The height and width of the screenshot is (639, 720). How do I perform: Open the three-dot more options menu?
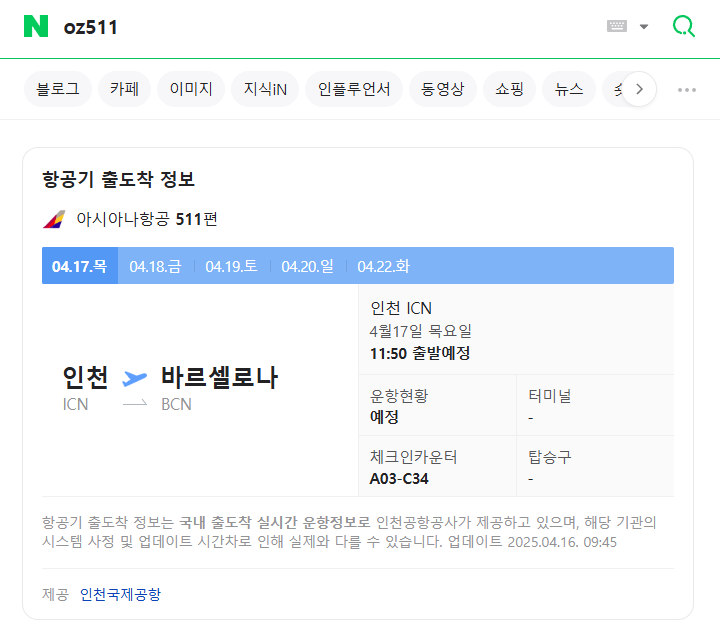pos(687,90)
